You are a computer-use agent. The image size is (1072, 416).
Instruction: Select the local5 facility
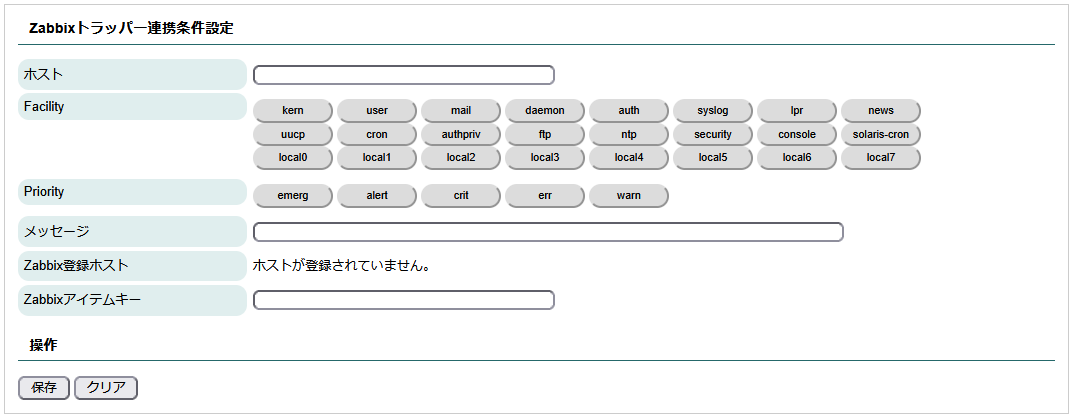pyautogui.click(x=713, y=157)
